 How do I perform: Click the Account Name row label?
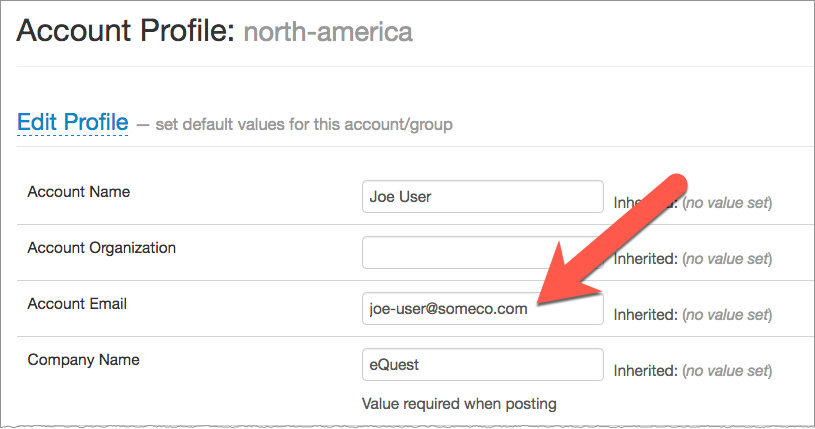pos(79,191)
